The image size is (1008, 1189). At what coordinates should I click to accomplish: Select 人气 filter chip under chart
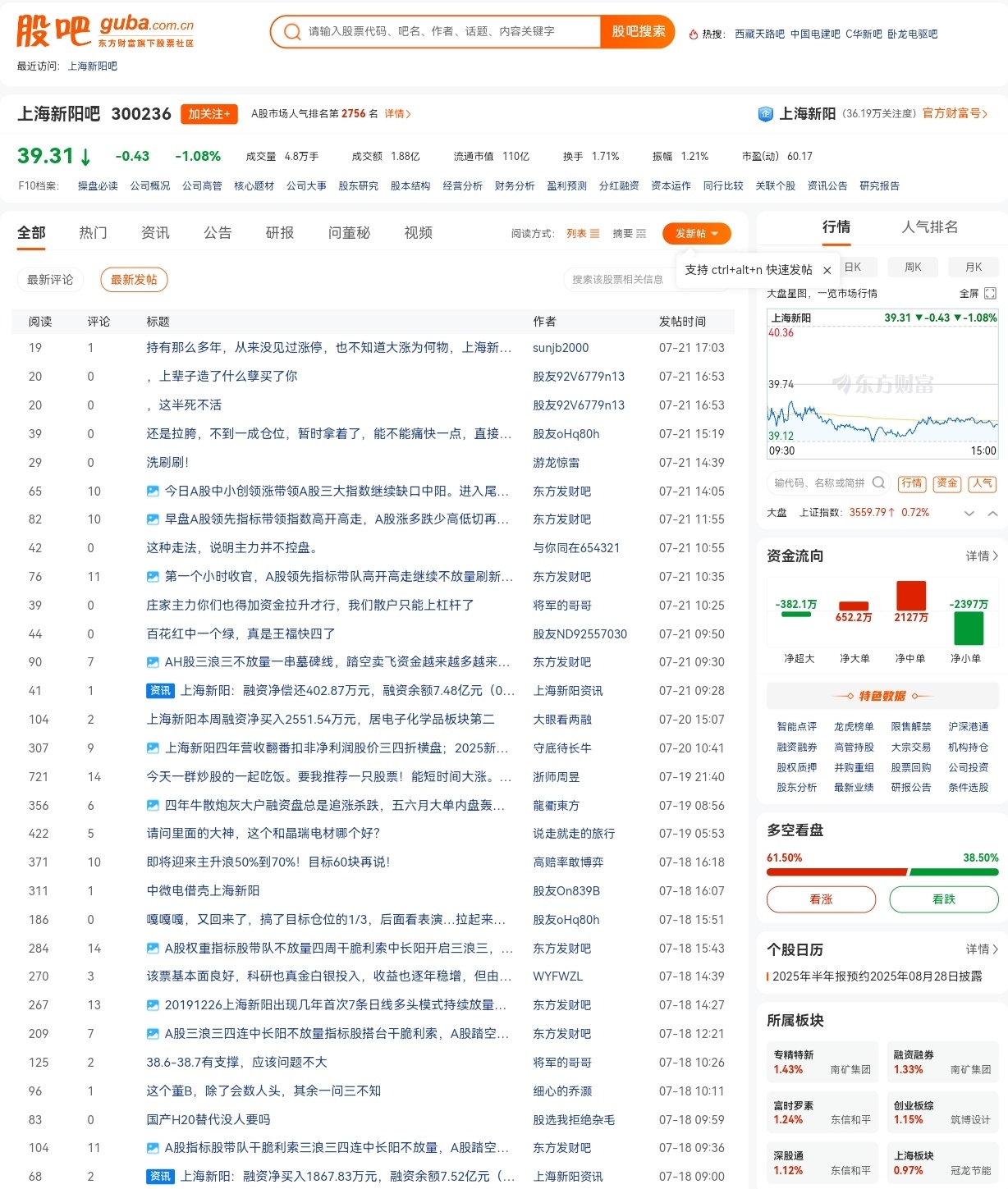coord(983,483)
